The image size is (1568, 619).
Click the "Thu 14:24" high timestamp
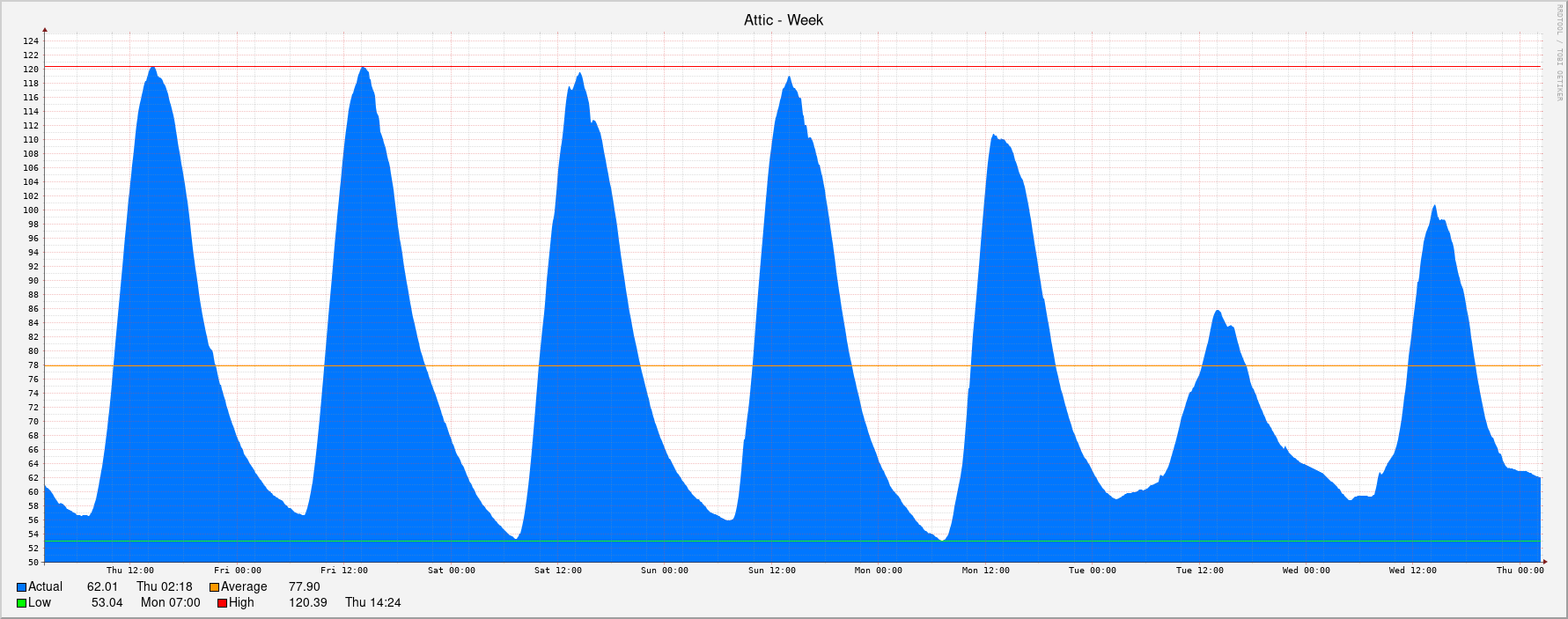point(372,603)
